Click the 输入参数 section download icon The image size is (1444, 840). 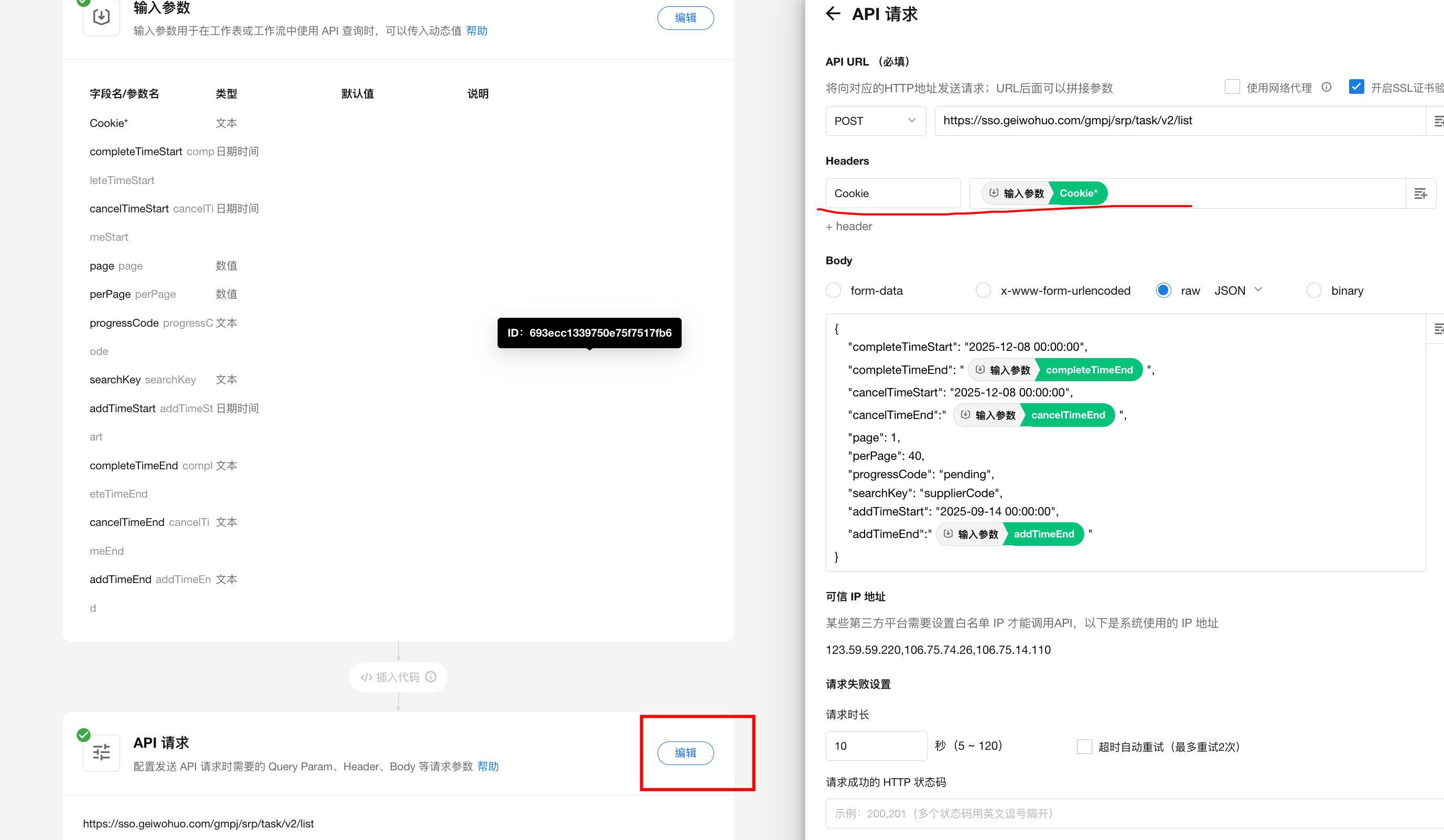coord(101,17)
